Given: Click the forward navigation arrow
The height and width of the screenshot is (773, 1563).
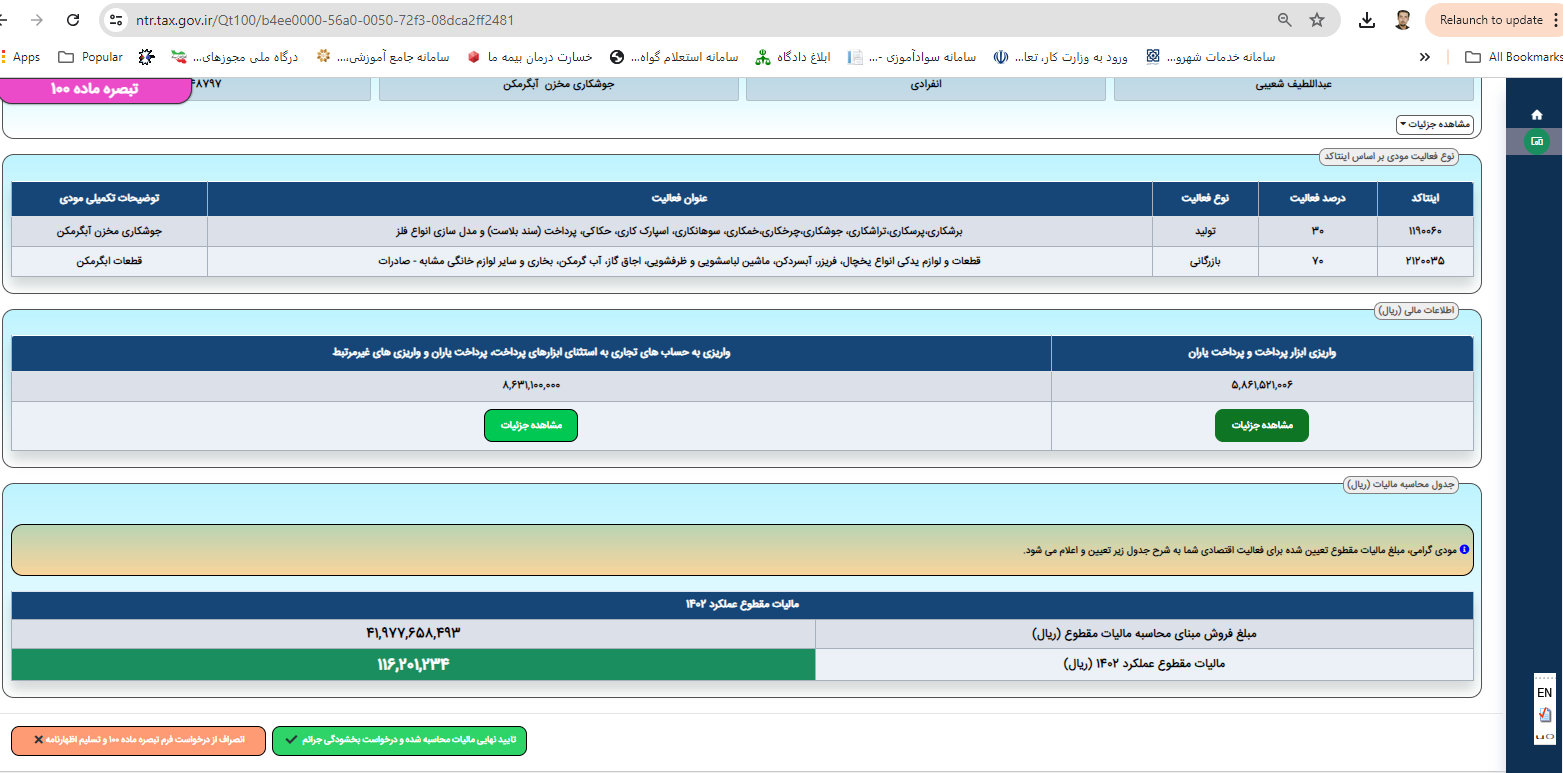Looking at the screenshot, I should click(37, 20).
